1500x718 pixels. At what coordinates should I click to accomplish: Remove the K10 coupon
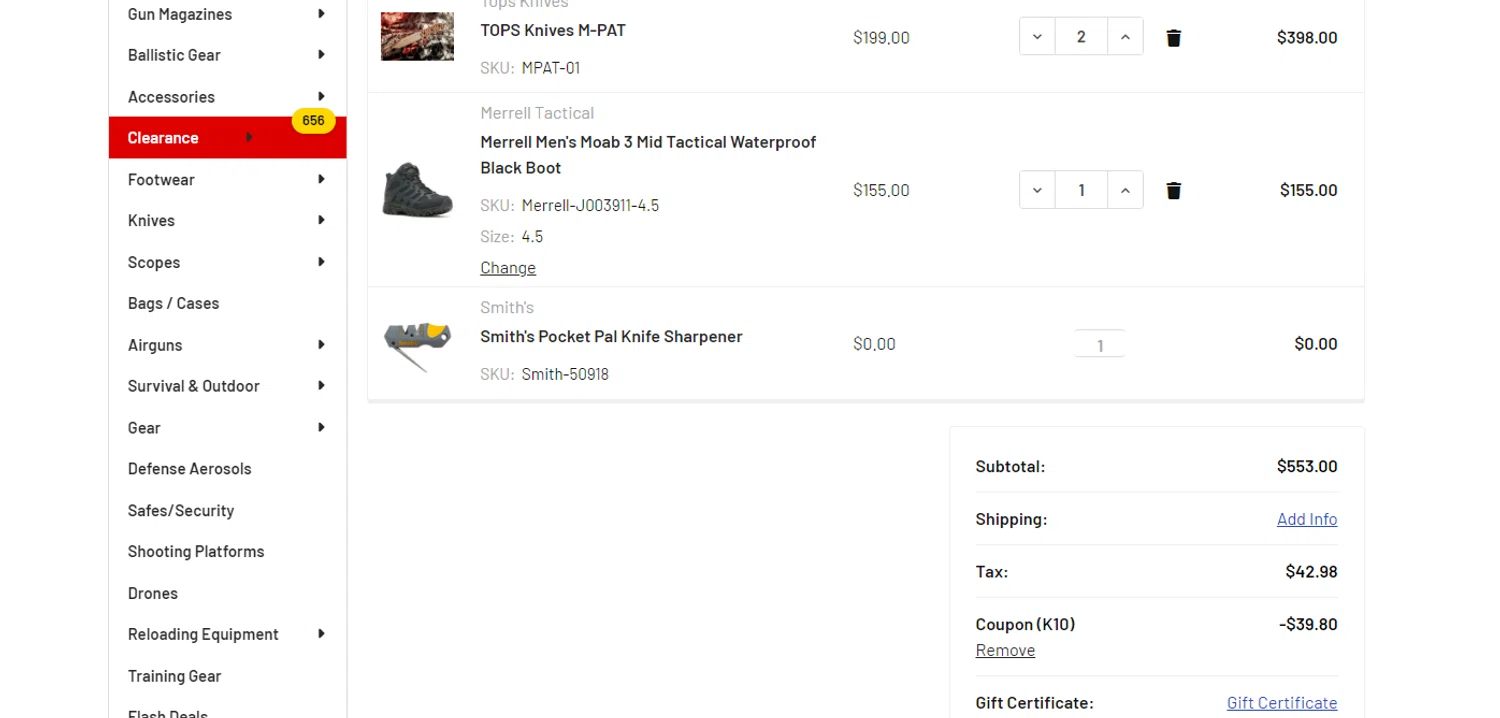click(x=1005, y=650)
